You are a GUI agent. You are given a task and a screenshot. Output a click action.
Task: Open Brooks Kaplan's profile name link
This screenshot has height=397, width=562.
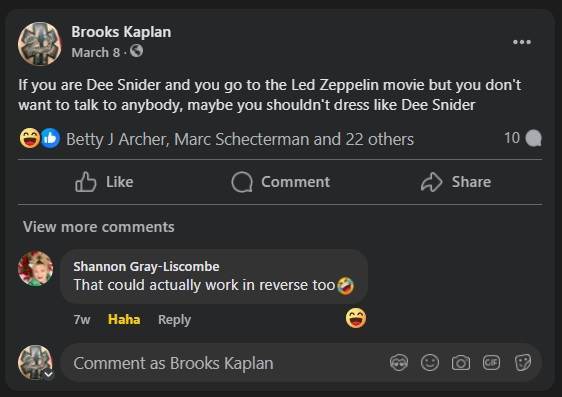click(121, 32)
